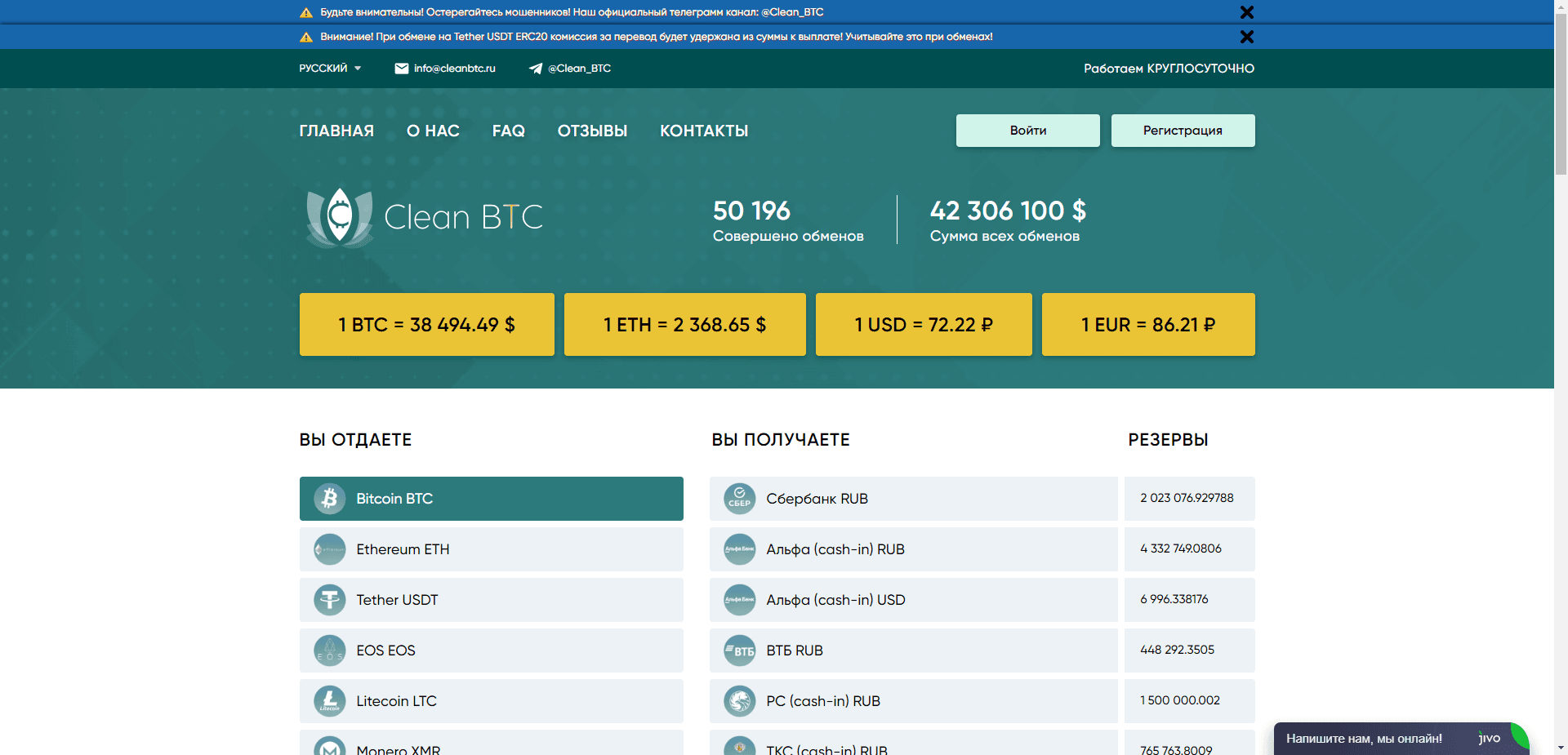Switch to the ОТЗЫВЫ section
Screen dimensions: 1568x755
(592, 131)
